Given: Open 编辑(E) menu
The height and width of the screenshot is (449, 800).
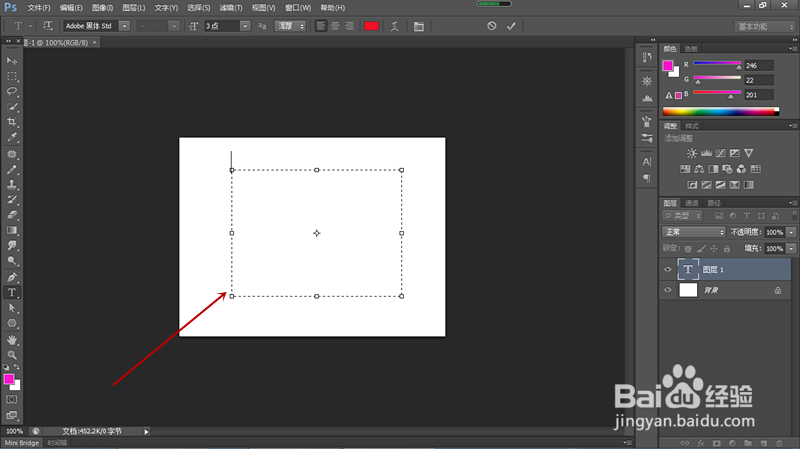Looking at the screenshot, I should (x=71, y=8).
